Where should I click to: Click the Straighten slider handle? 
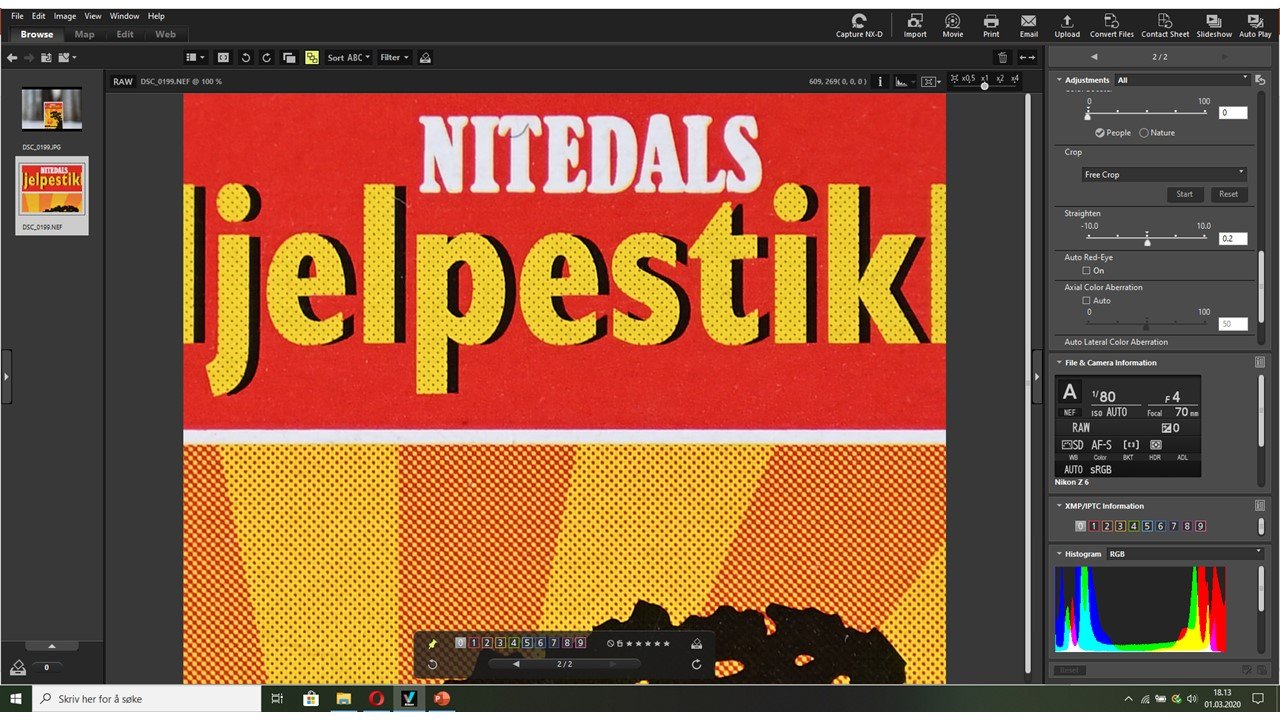coord(1147,241)
